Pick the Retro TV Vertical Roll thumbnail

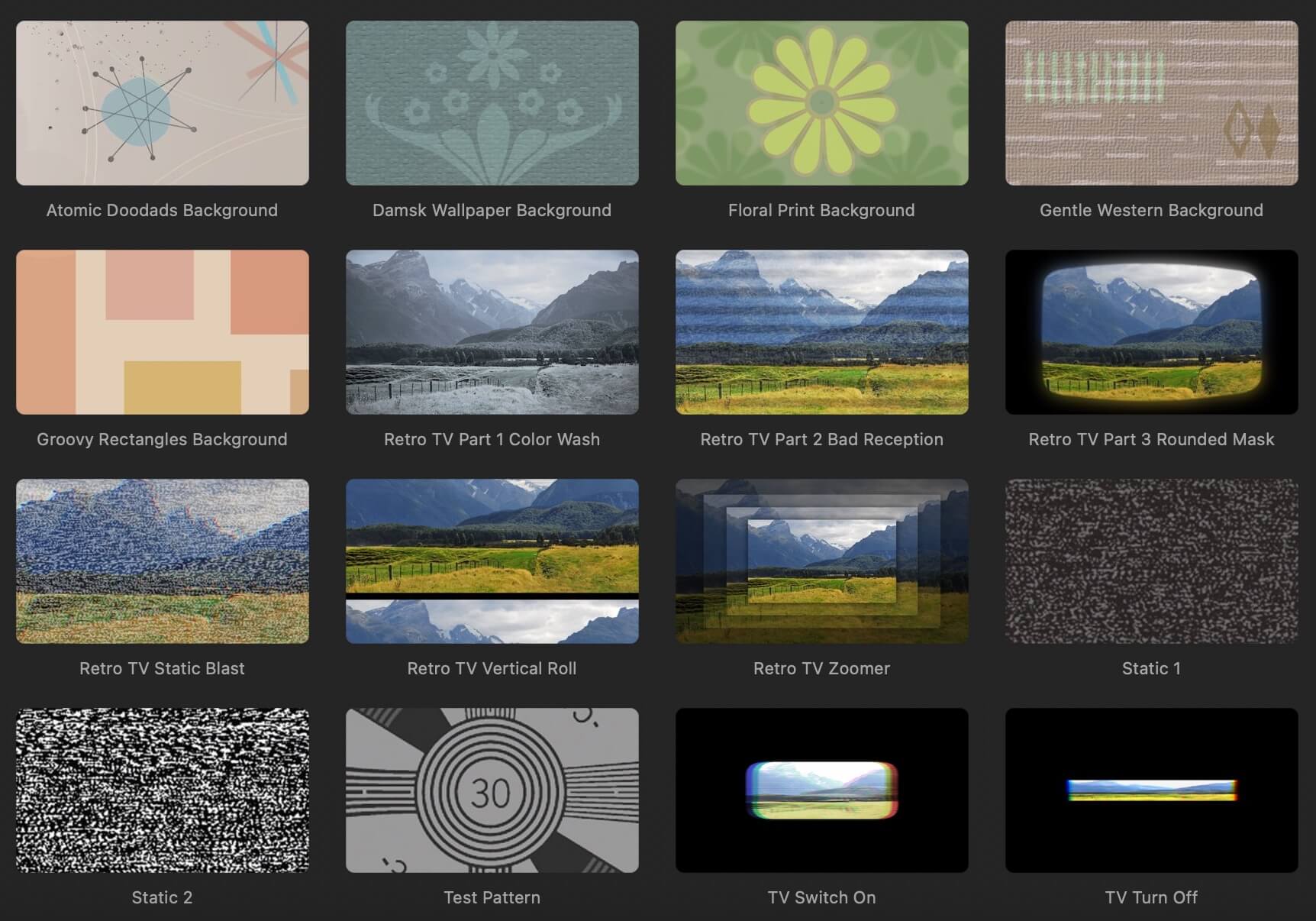(492, 561)
